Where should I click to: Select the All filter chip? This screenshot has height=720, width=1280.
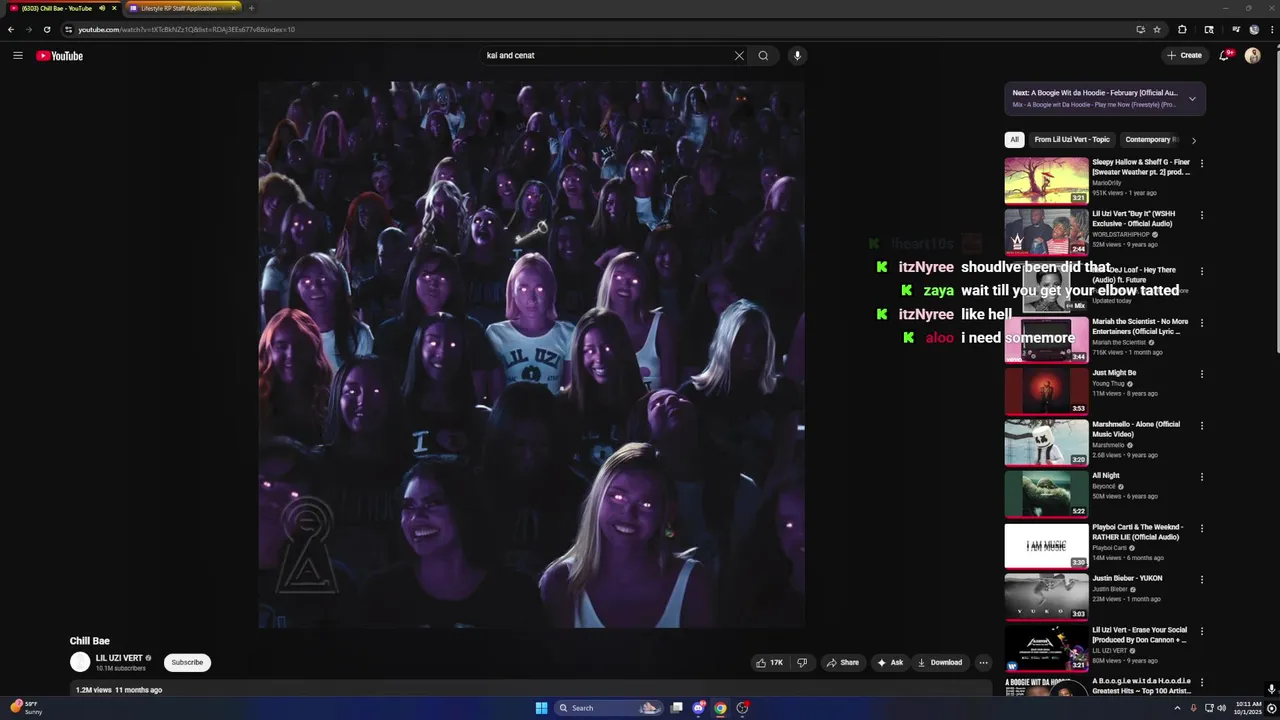(1014, 140)
